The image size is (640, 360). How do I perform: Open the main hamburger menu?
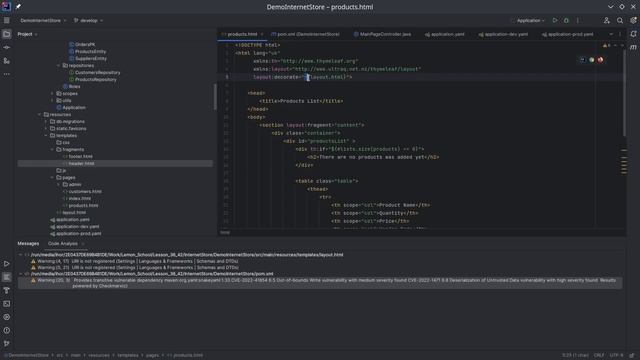[7, 20]
